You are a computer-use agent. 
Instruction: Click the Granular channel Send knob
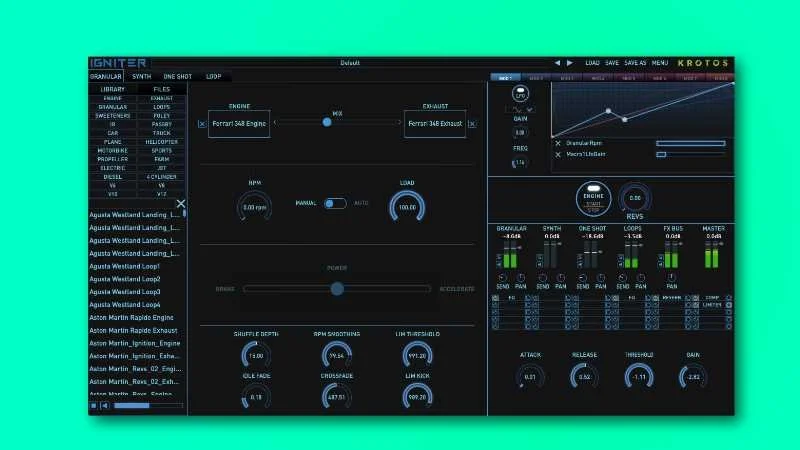(502, 278)
